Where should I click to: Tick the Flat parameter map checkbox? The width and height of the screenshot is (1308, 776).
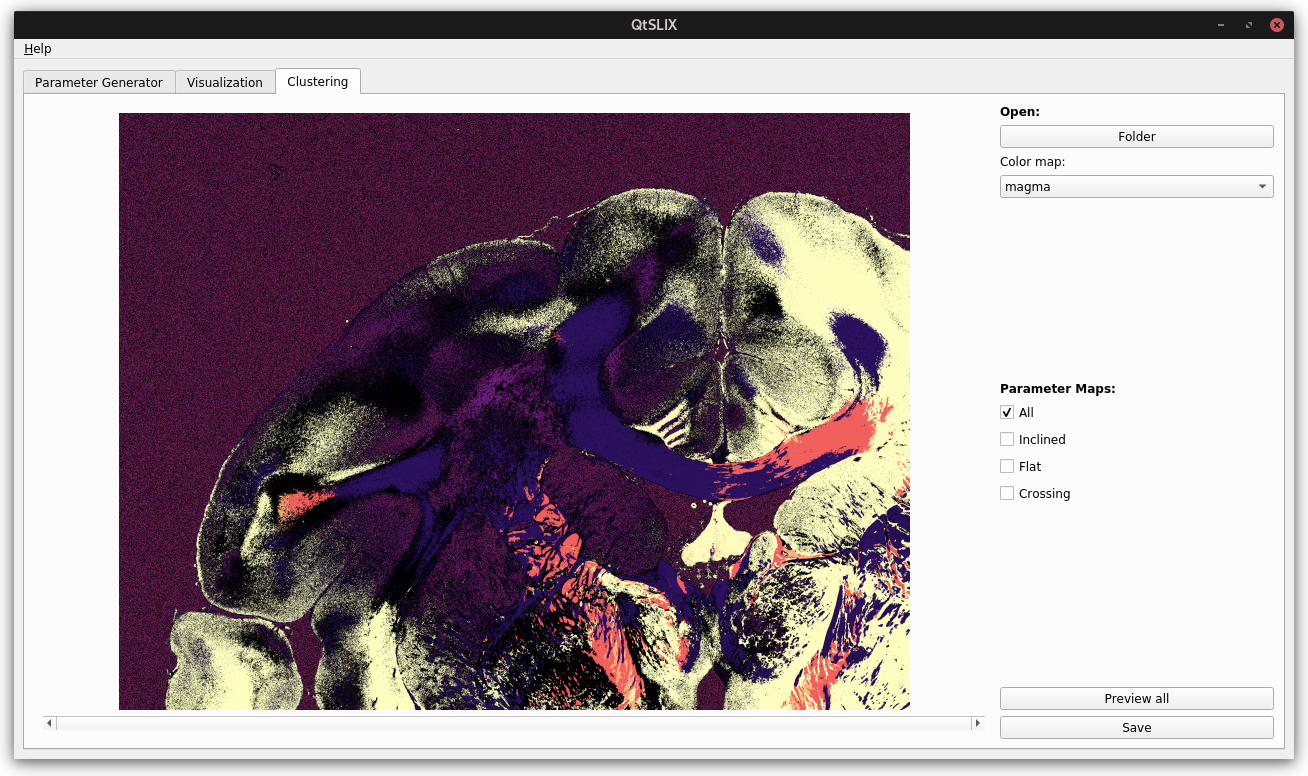point(1007,466)
